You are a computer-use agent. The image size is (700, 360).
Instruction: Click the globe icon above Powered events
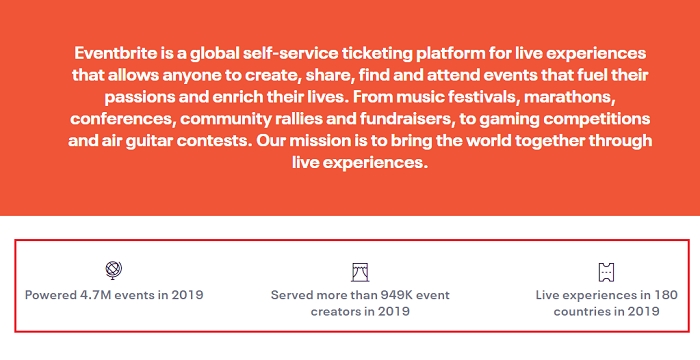(x=113, y=270)
